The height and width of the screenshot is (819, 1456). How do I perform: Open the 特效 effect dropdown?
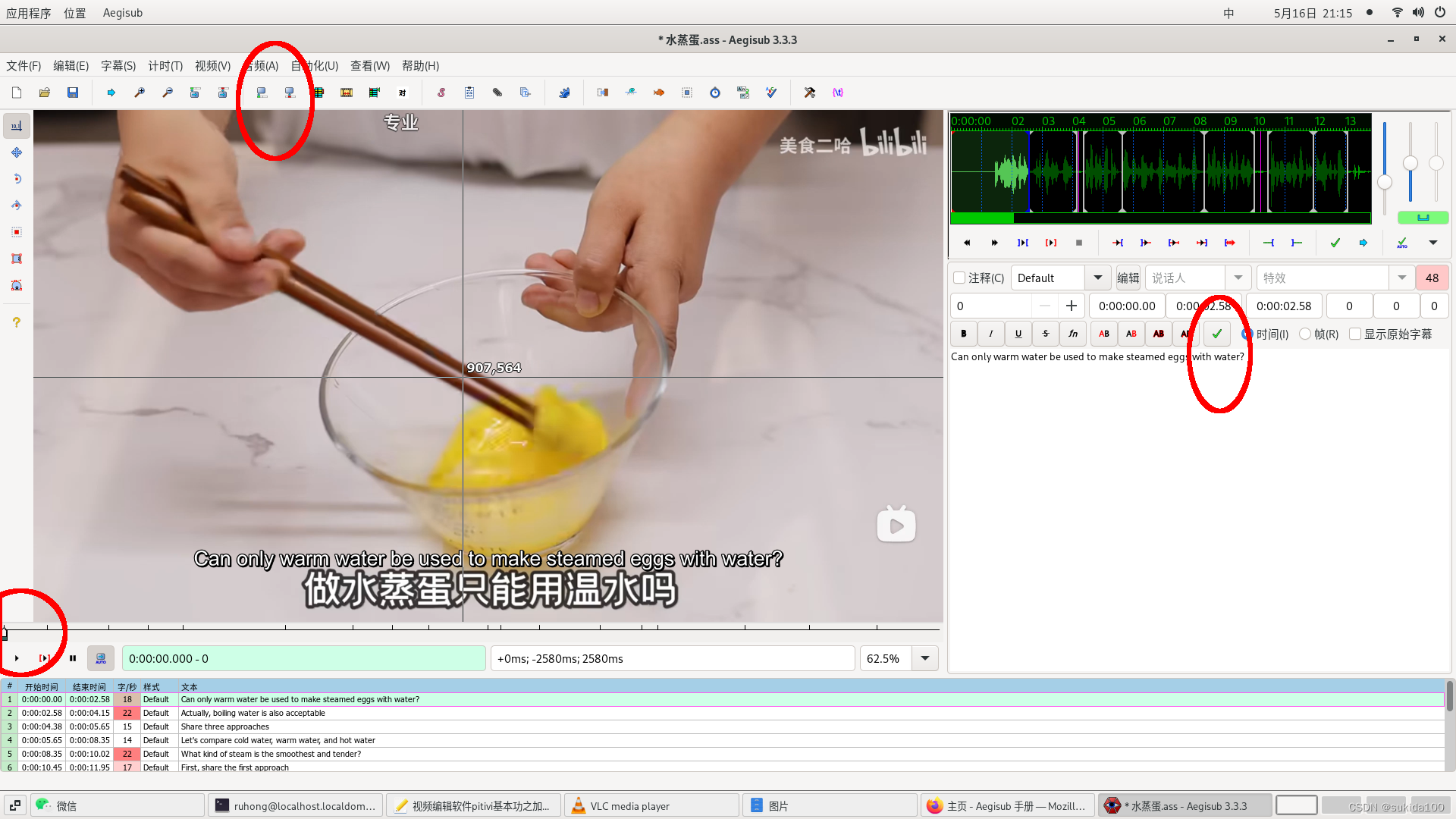click(1401, 278)
